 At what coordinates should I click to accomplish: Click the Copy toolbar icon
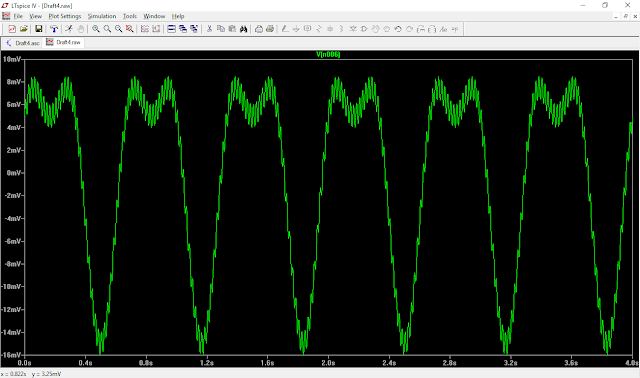221,29
